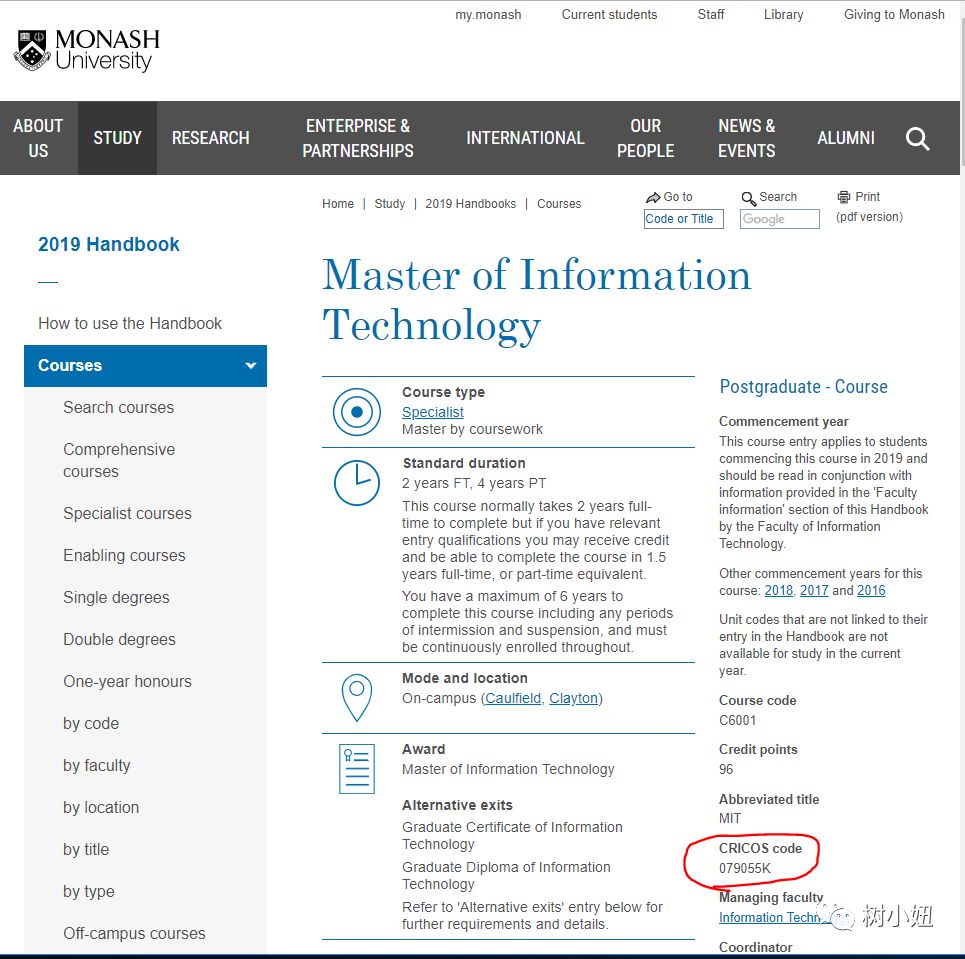Open the pdf version link

tap(869, 217)
